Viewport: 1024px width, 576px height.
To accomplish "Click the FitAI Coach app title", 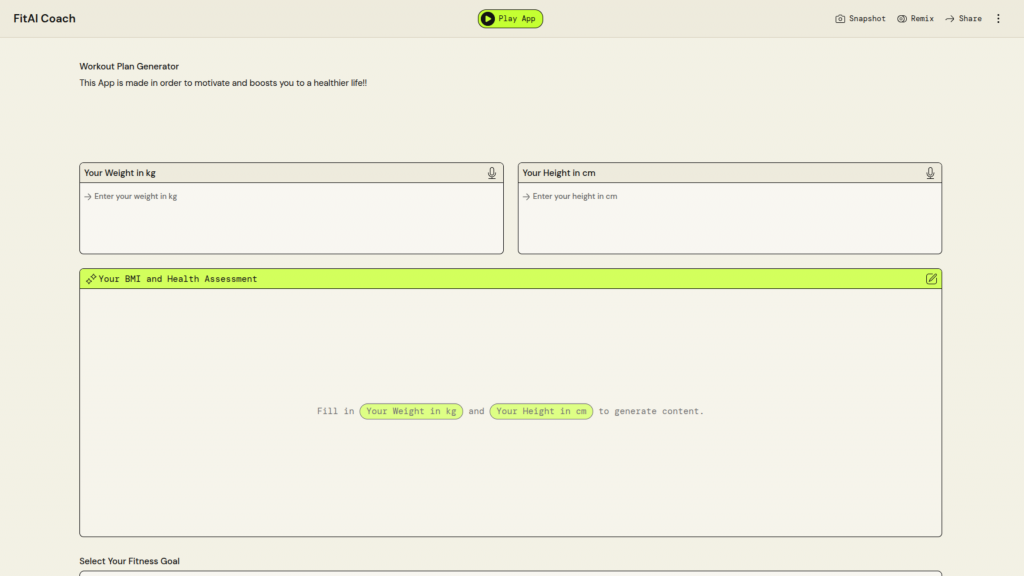I will click(44, 19).
